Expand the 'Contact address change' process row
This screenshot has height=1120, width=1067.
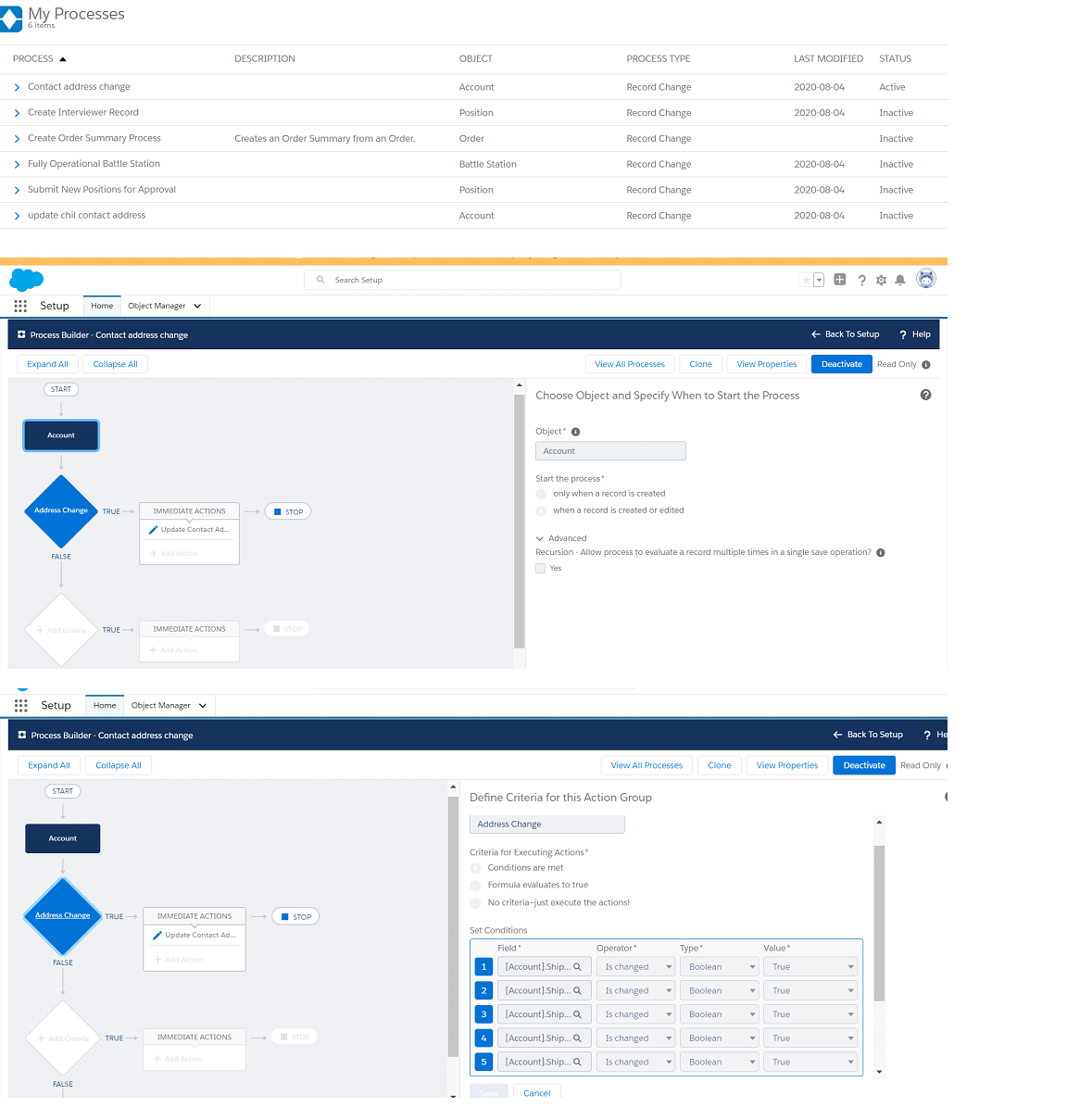[17, 87]
